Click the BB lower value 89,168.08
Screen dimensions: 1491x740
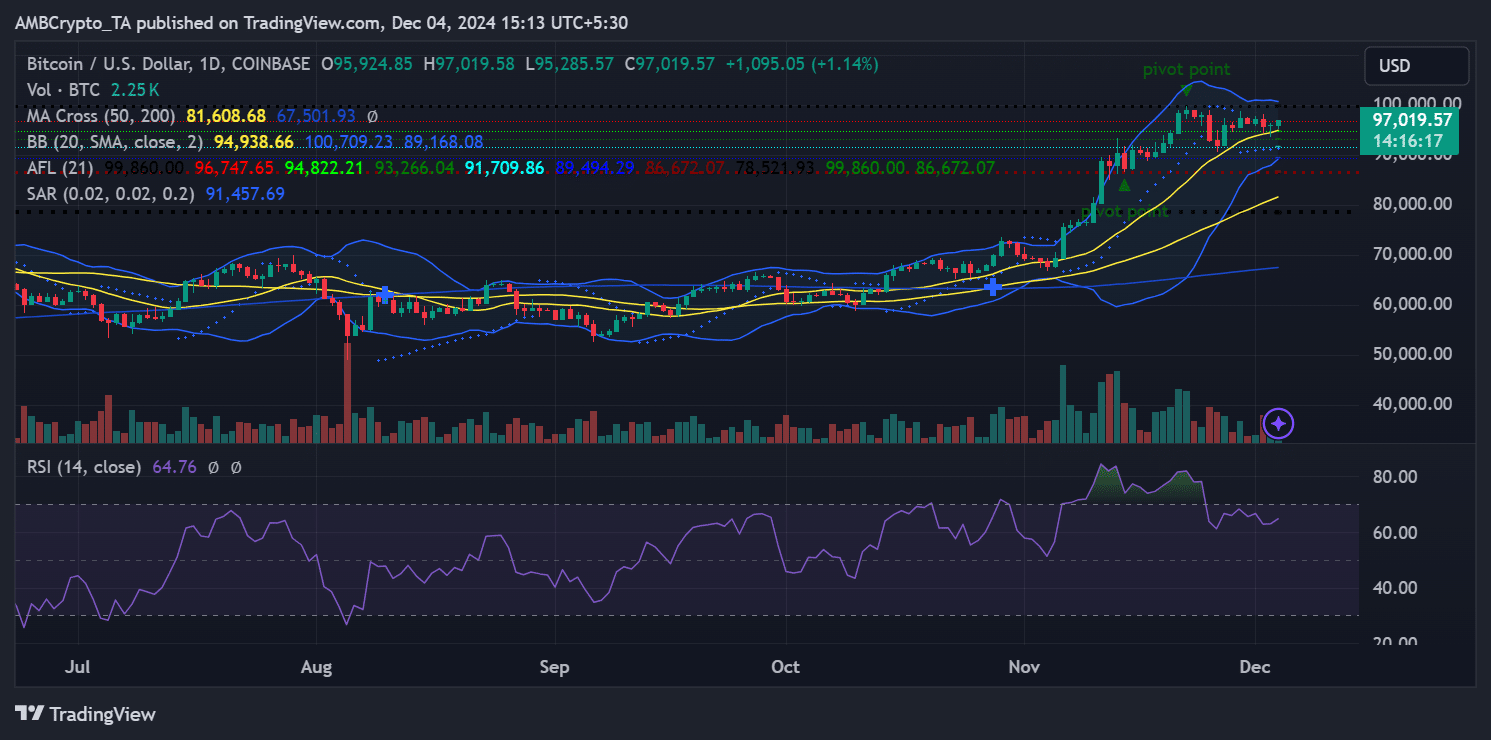(x=443, y=142)
